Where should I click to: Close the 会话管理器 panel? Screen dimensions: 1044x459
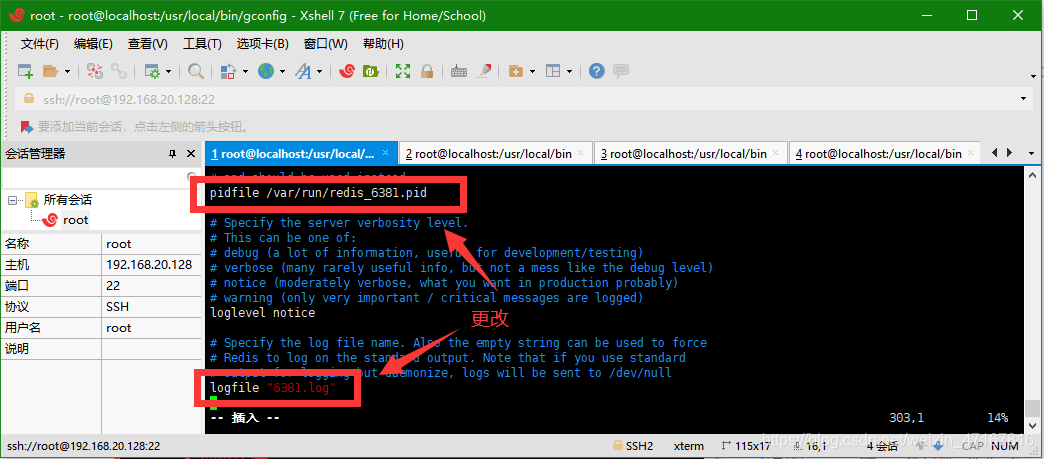(191, 154)
